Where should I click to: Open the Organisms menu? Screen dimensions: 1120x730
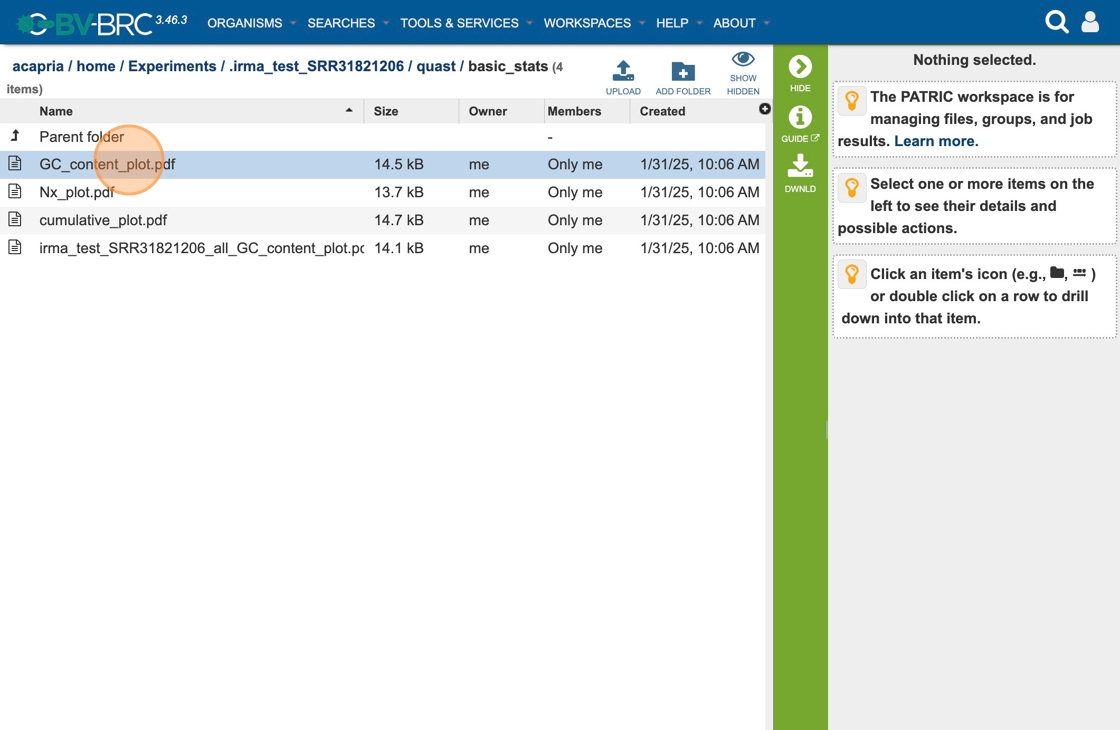244,23
